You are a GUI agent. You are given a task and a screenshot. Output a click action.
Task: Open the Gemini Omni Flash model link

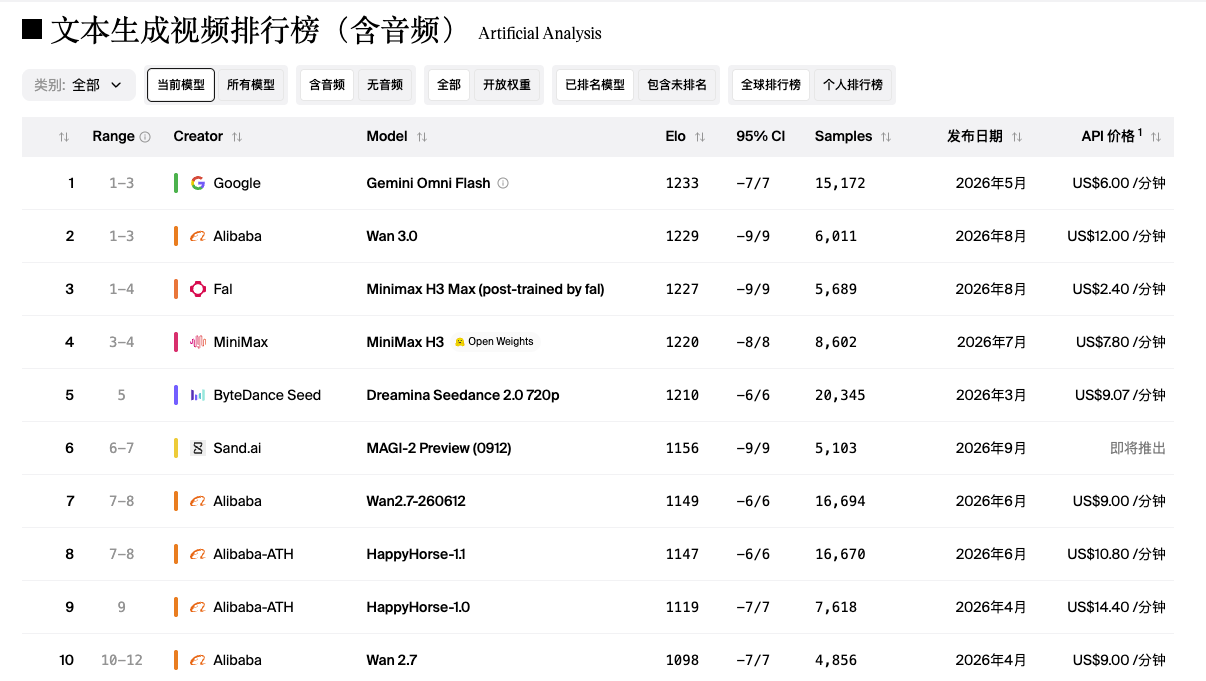(429, 183)
